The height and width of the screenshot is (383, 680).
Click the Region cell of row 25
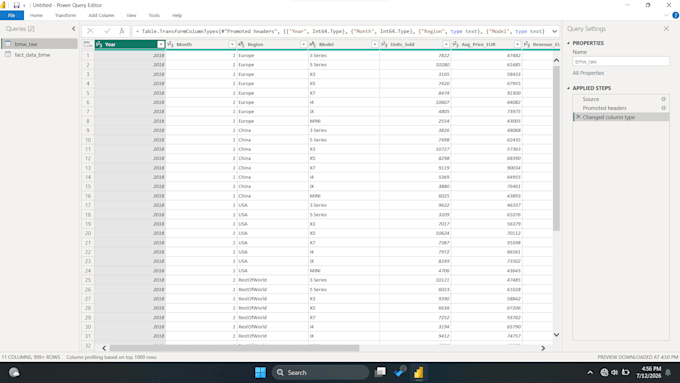273,280
